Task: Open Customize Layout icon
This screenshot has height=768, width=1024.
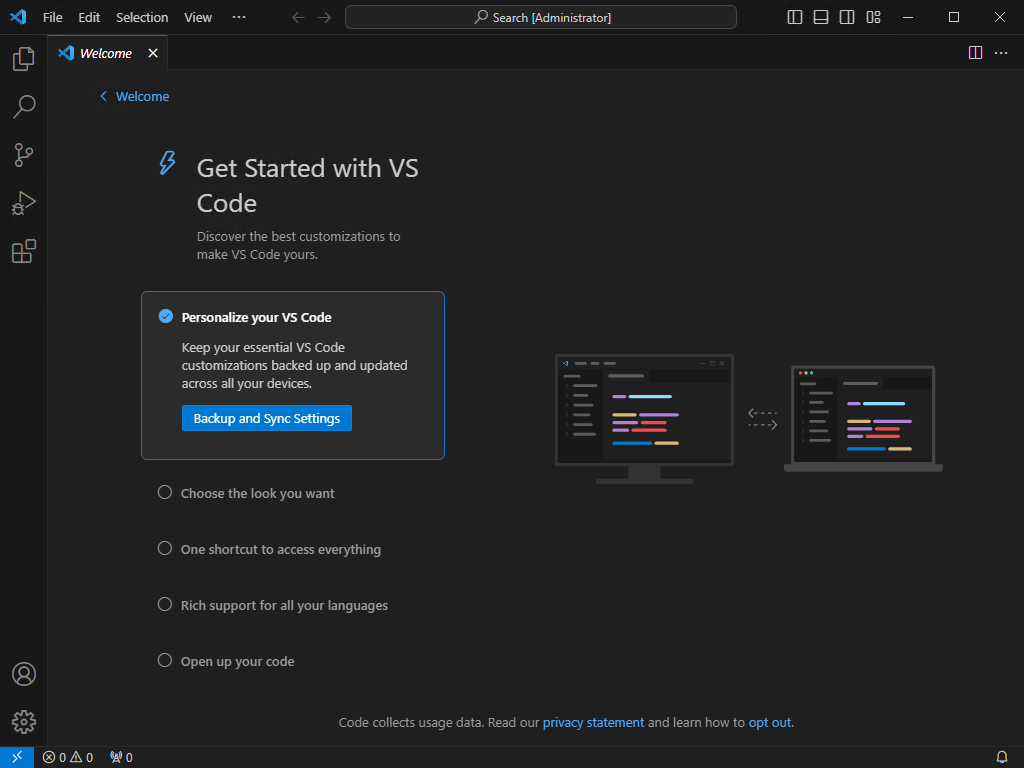Action: (x=873, y=18)
